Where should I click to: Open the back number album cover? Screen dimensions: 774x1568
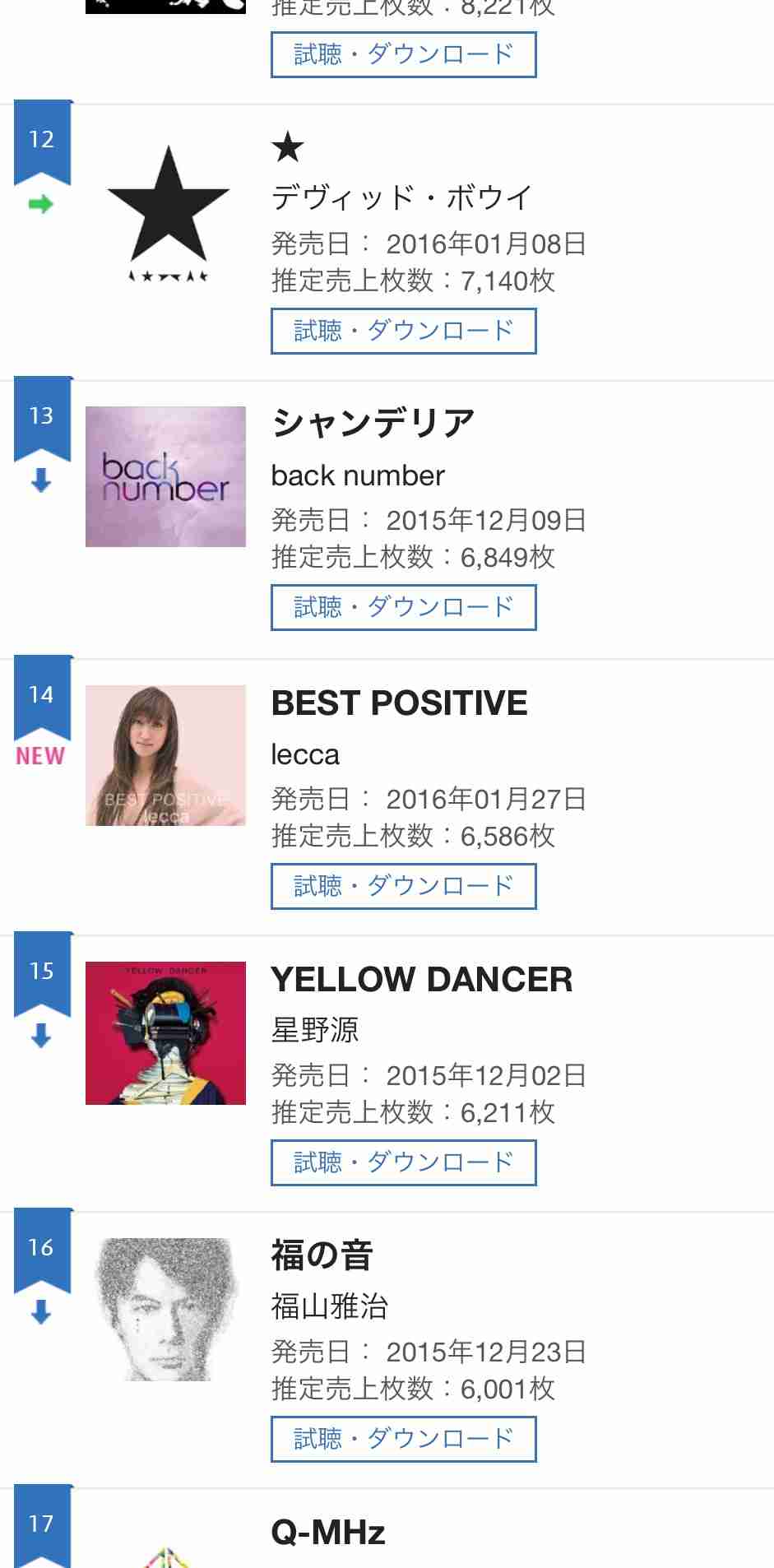[165, 476]
